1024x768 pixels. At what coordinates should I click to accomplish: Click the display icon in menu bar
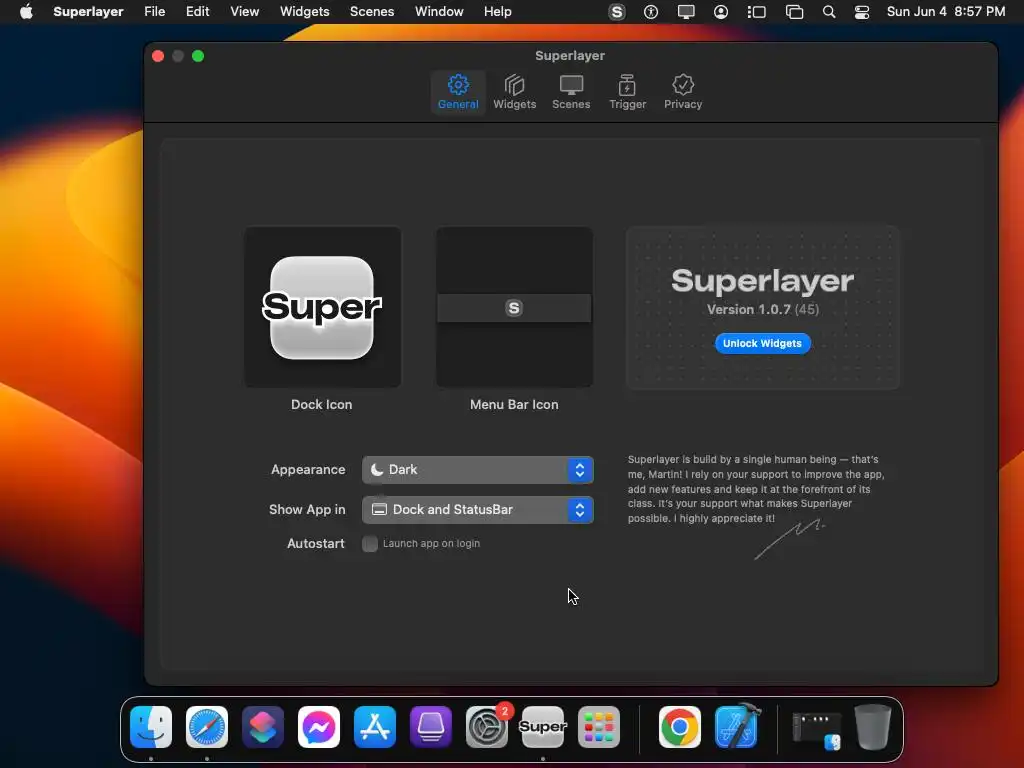coord(686,12)
